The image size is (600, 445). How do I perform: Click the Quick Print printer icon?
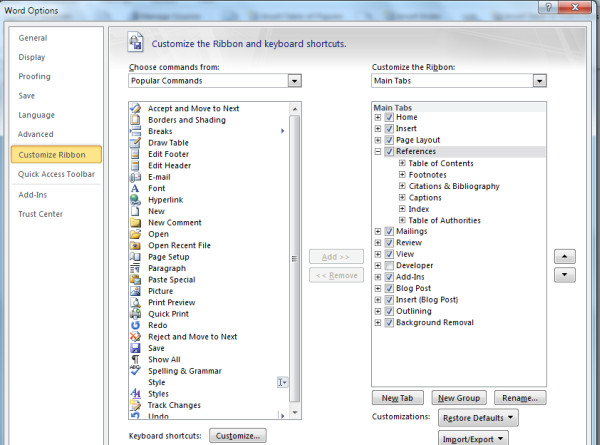[x=135, y=314]
